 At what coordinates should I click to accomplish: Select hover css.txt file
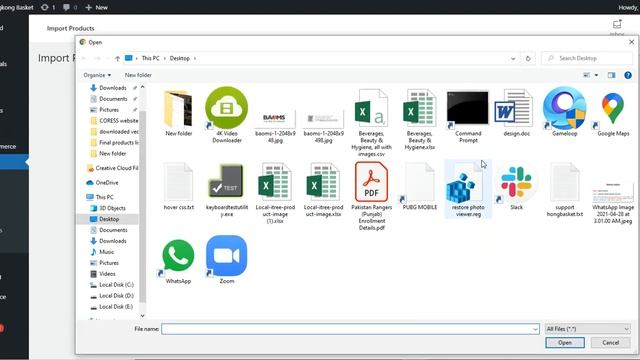pyautogui.click(x=178, y=182)
